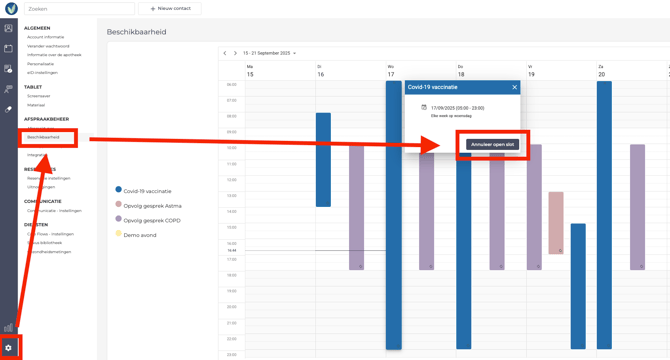The image size is (670, 360).
Task: Open the pill medication icon in the dark sidebar
Action: coord(8,109)
